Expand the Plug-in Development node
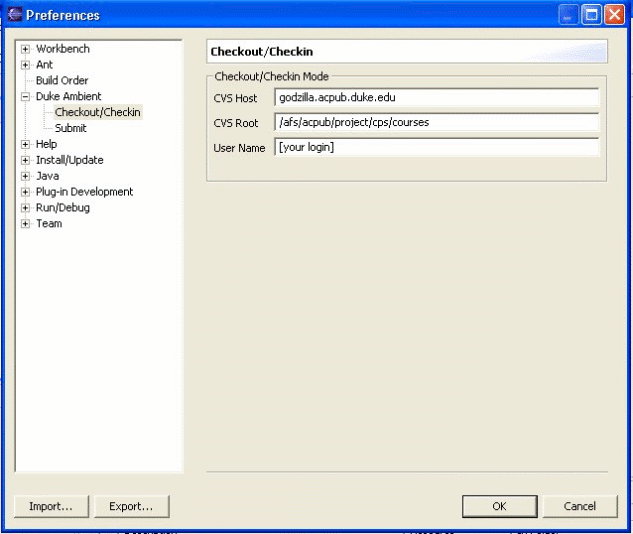This screenshot has height=534, width=633. pos(25,192)
